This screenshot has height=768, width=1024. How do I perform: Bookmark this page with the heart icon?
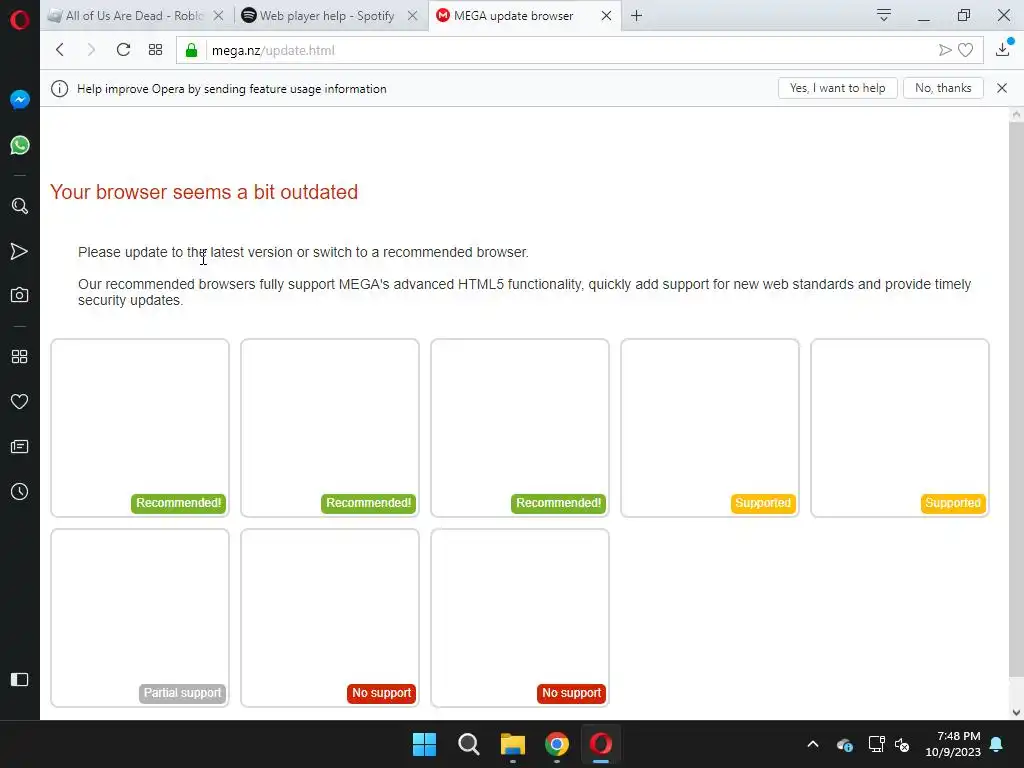click(966, 50)
